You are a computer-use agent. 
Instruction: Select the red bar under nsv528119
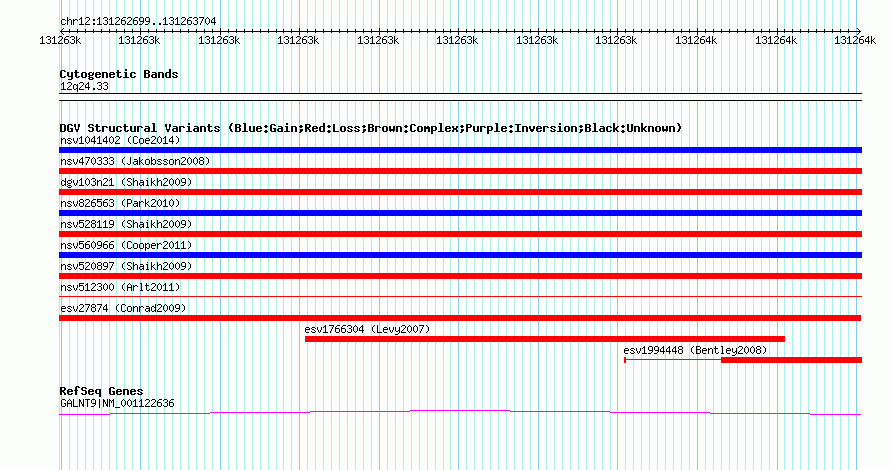pos(460,234)
